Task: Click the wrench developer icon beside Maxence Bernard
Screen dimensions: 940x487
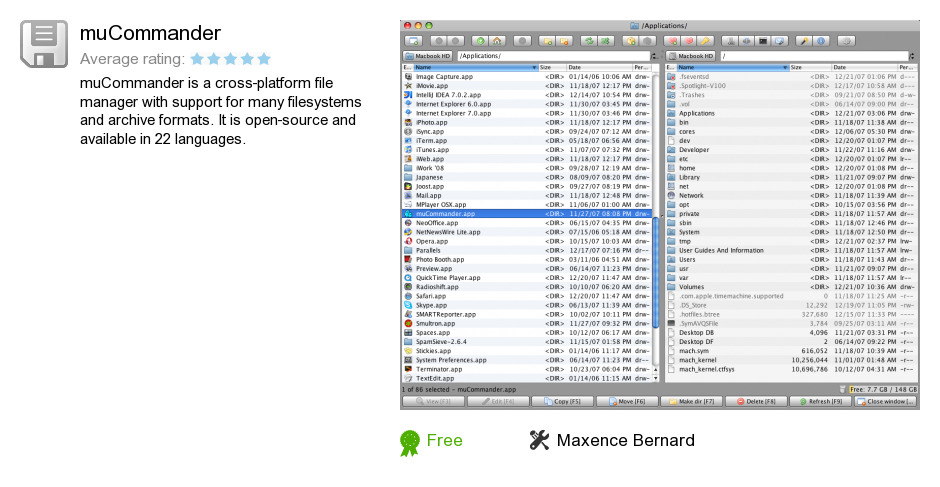Action: (x=540, y=440)
